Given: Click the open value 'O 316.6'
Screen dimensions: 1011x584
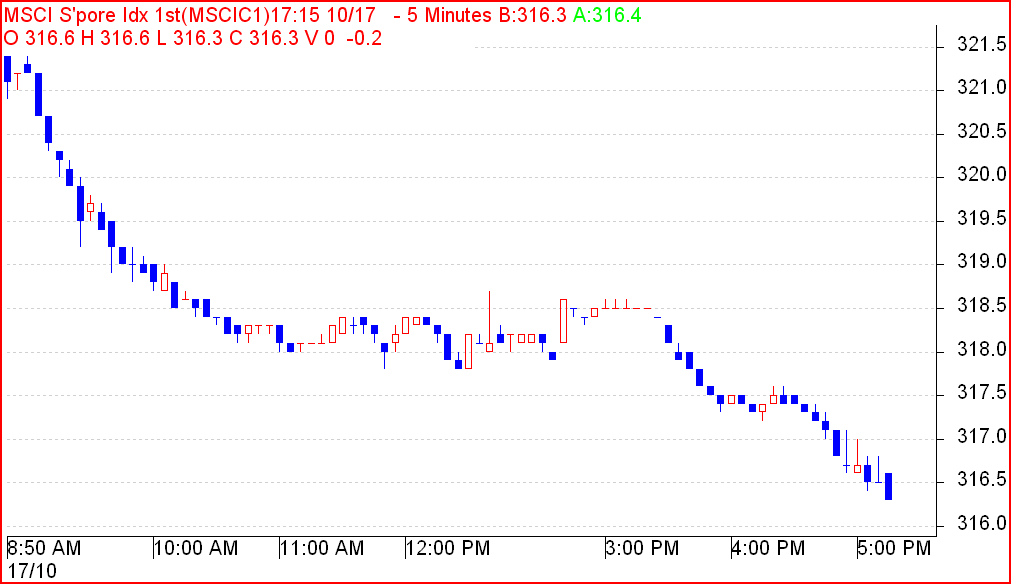Looking at the screenshot, I should point(39,38).
